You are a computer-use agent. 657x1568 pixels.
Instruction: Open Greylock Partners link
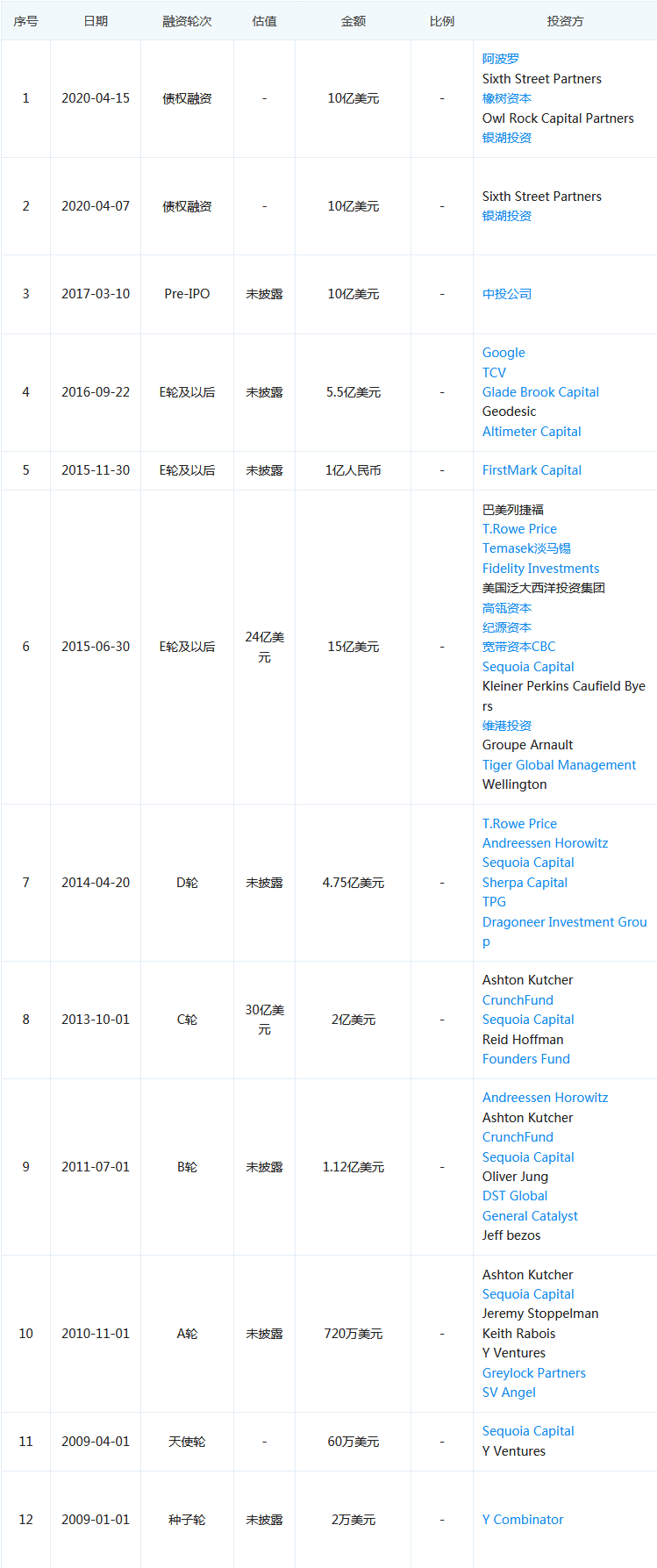click(x=533, y=1373)
